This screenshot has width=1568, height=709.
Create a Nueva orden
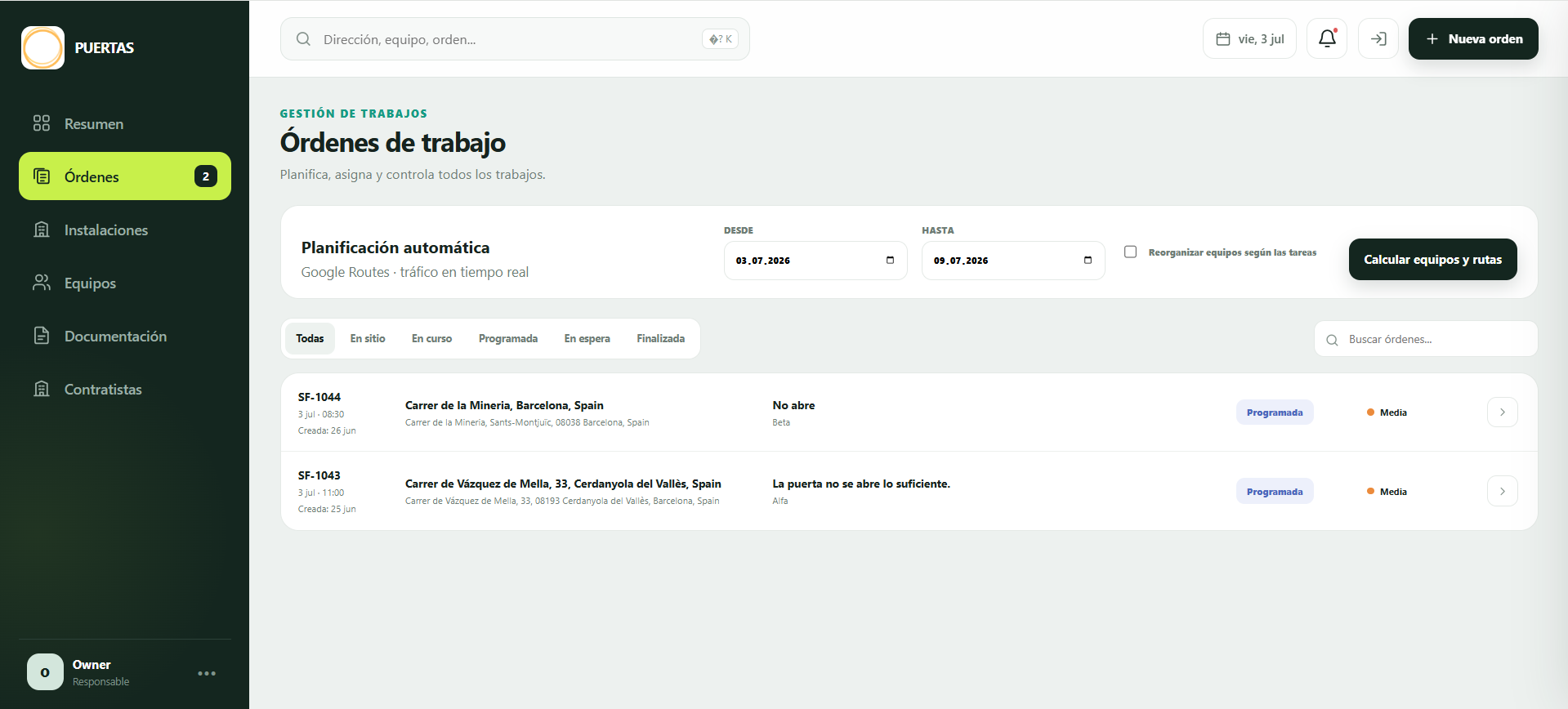click(x=1473, y=38)
